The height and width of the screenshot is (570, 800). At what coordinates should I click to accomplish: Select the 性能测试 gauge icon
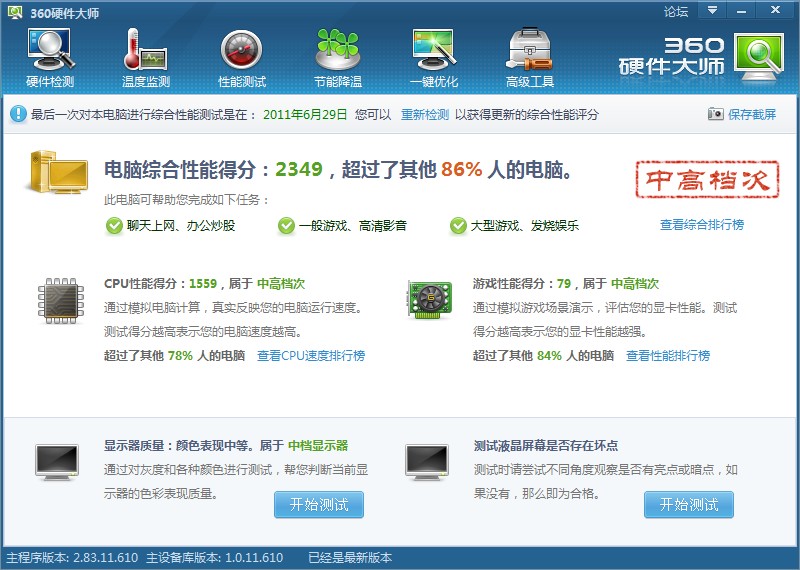[242, 49]
